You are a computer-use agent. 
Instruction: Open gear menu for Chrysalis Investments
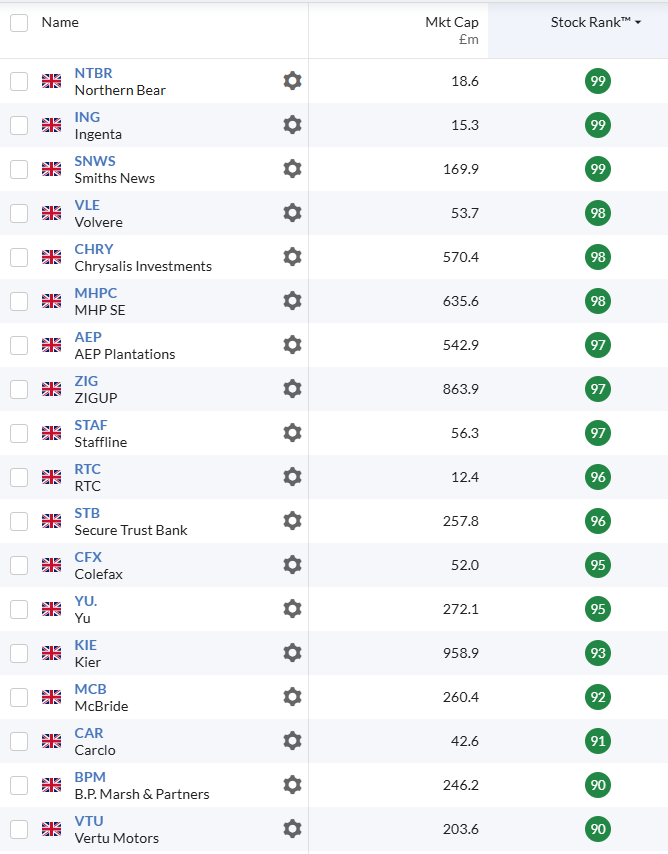(292, 257)
